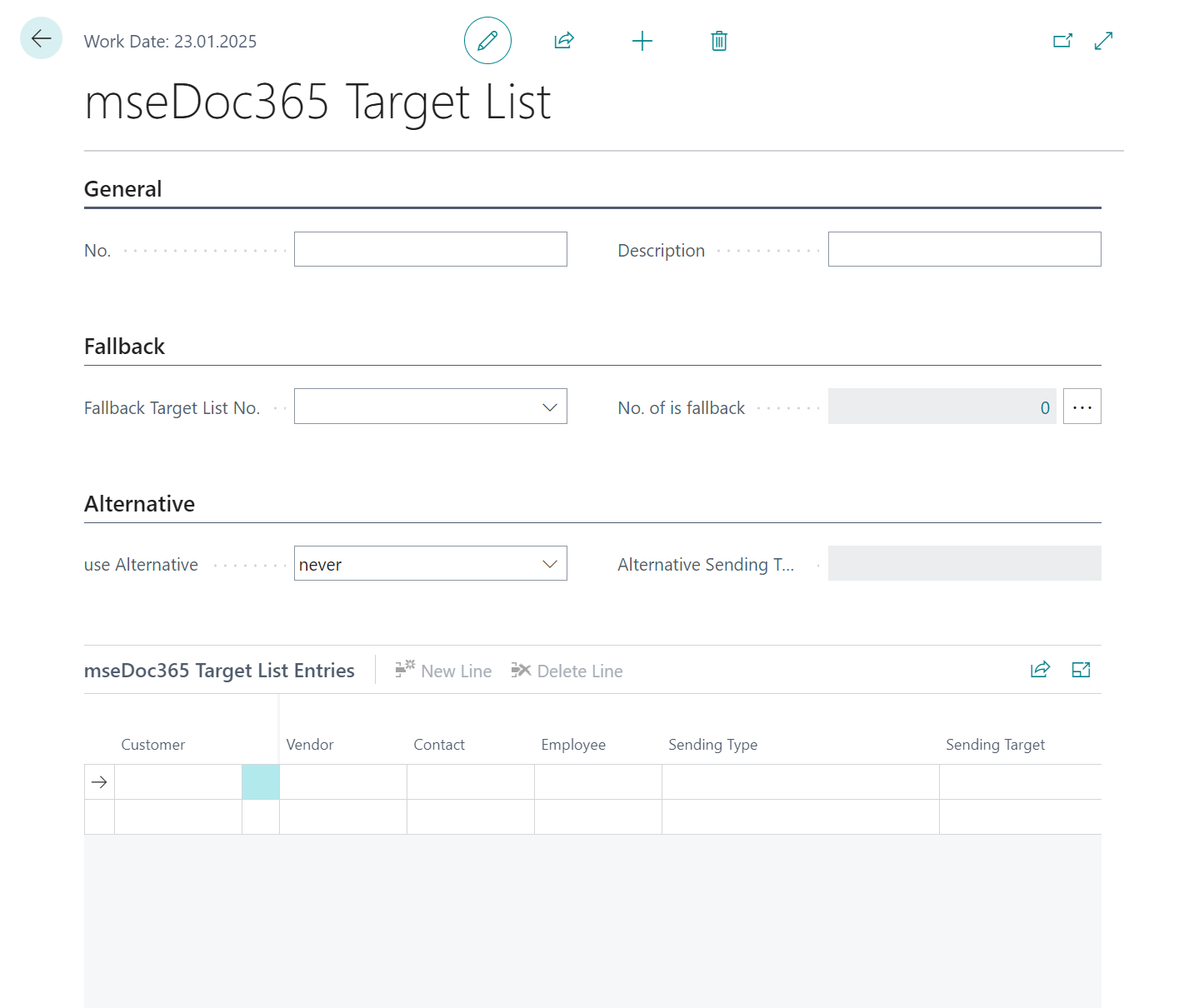Click New Line in the entries toolbar
The height and width of the screenshot is (1008, 1204).
[443, 671]
